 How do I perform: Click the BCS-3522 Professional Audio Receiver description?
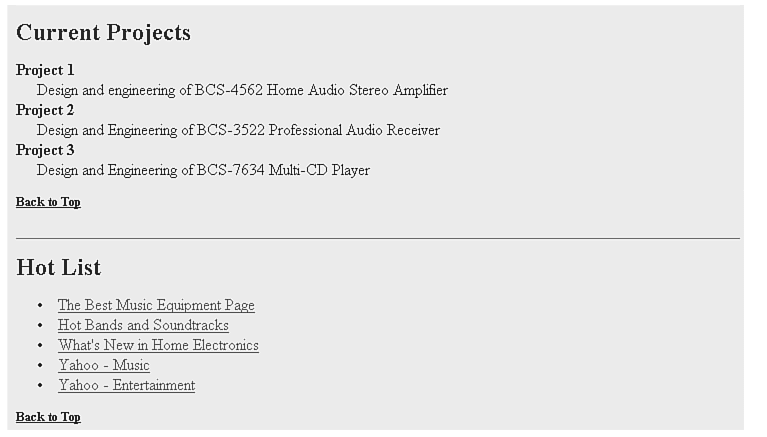click(x=238, y=130)
